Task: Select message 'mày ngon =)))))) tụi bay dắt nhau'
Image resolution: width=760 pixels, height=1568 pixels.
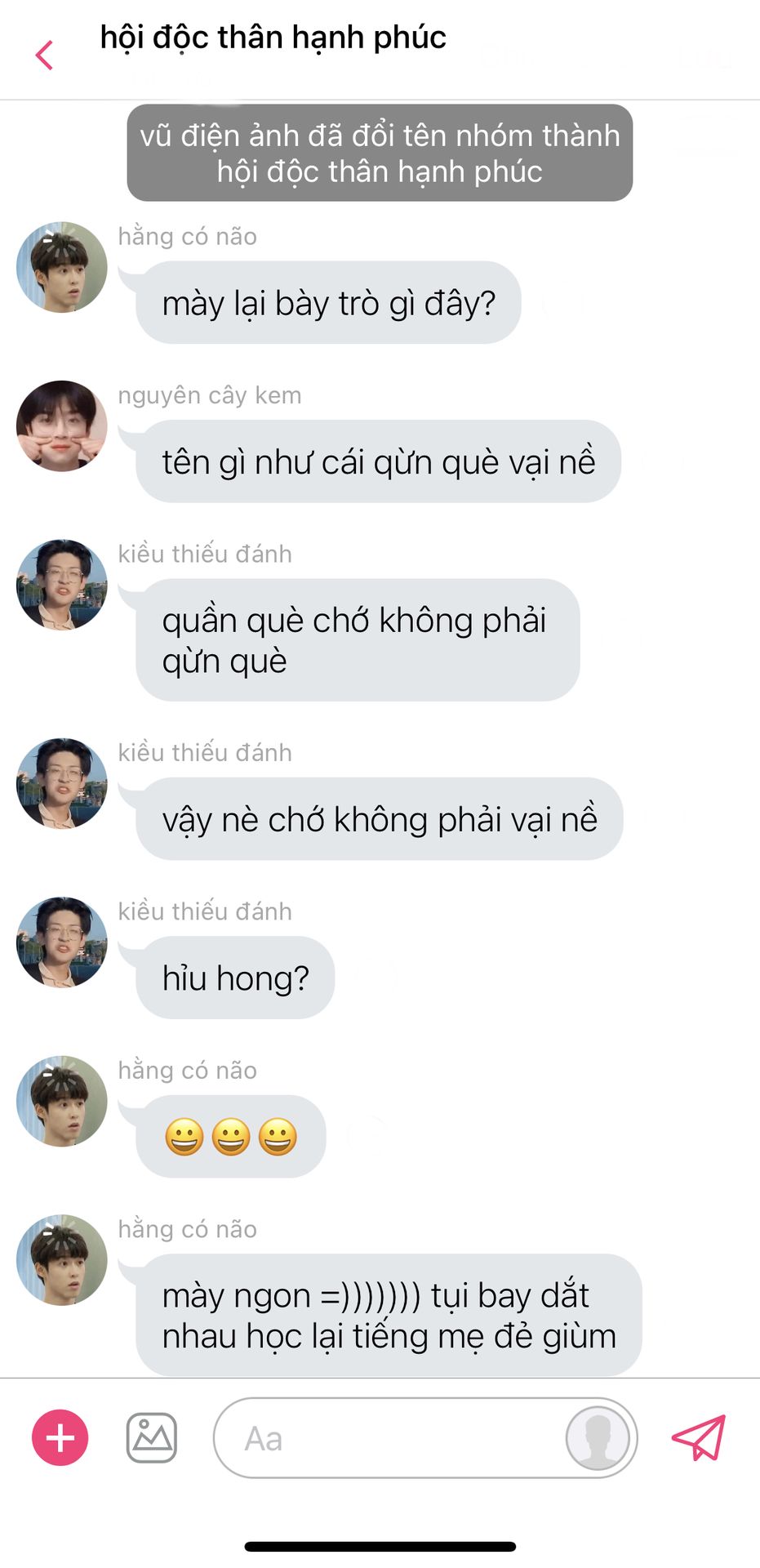Action: [389, 1315]
